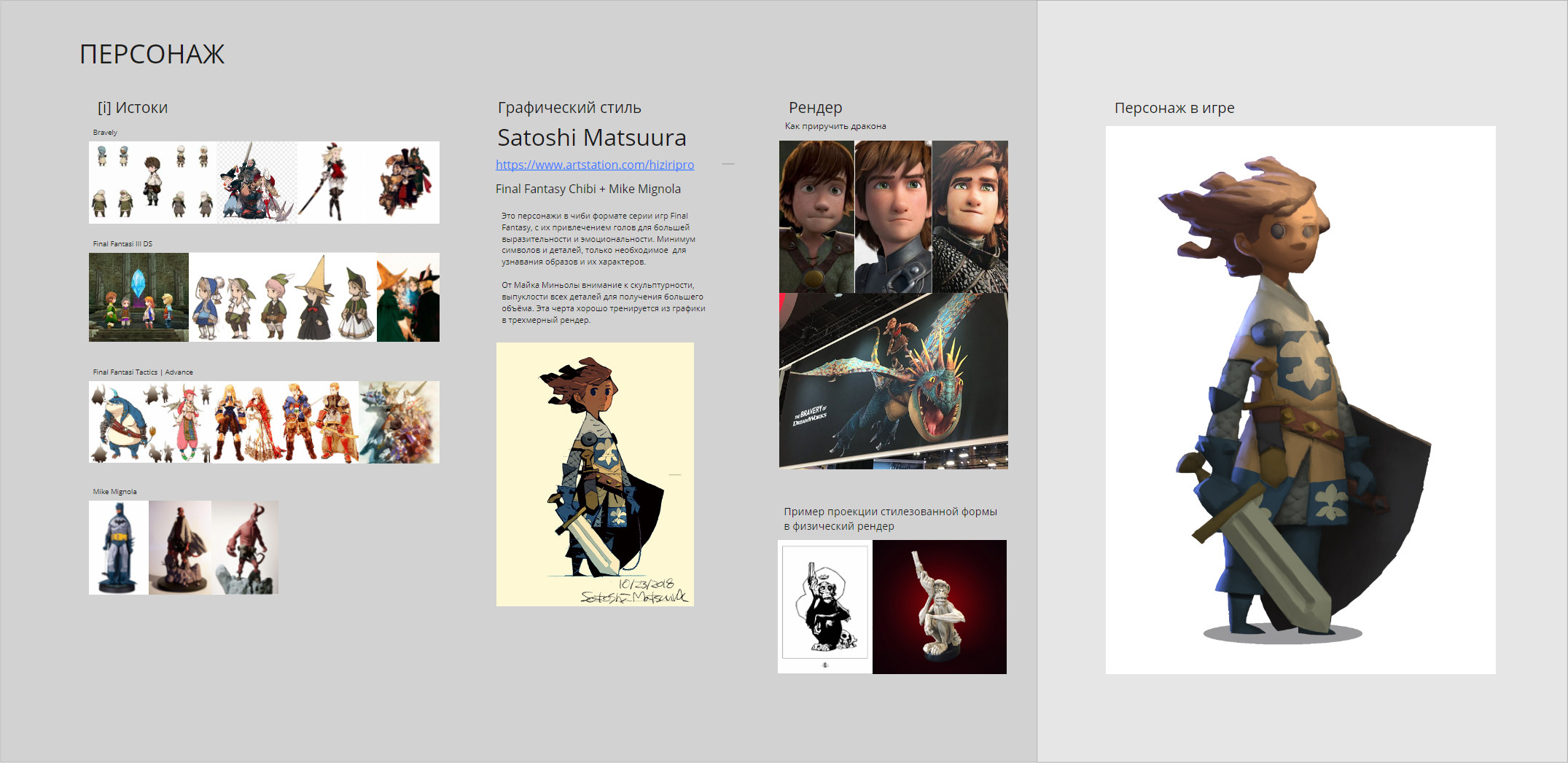Click the 'Final Fantasi III DS' caption

pyautogui.click(x=122, y=244)
